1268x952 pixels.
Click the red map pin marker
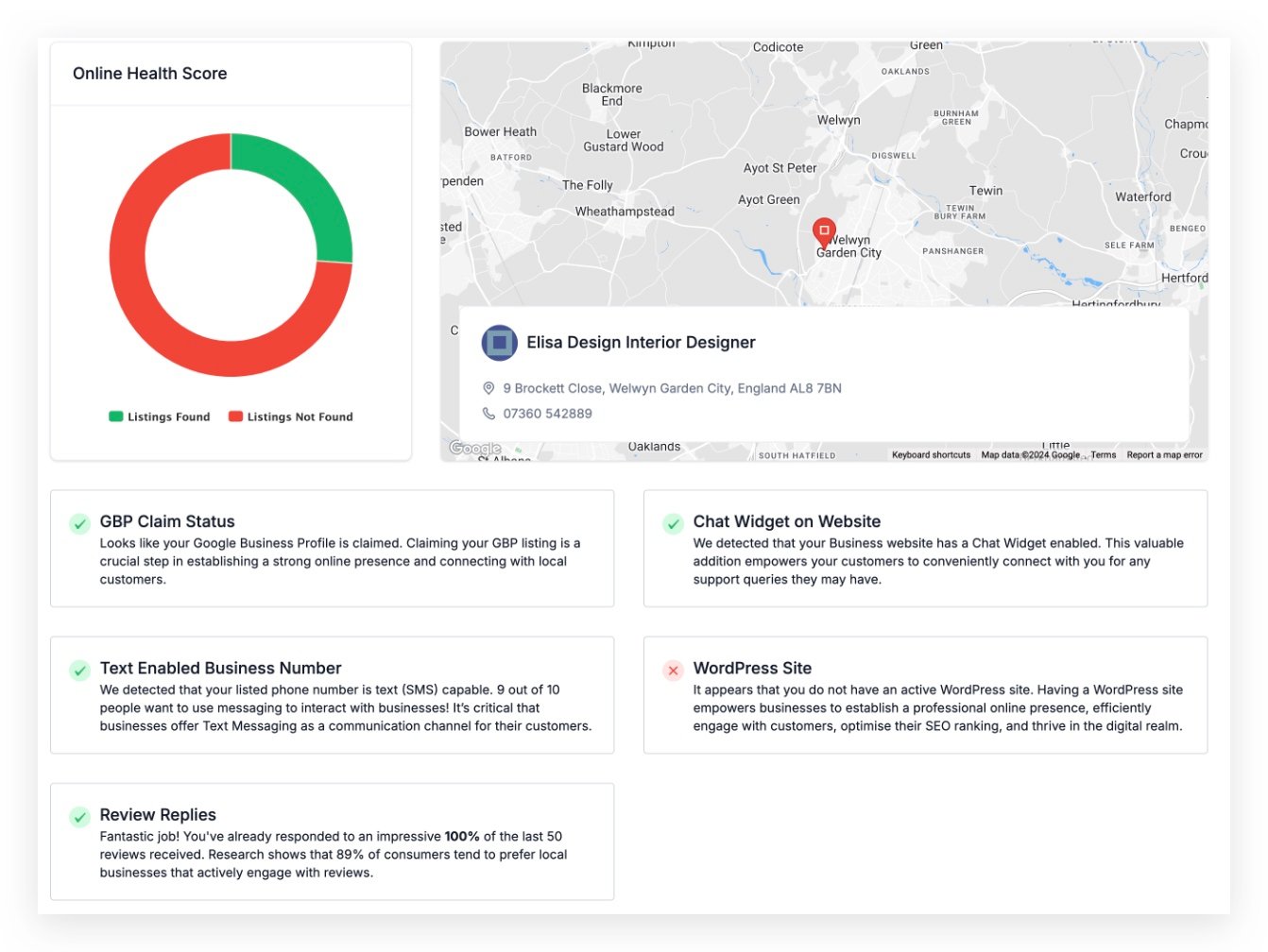(x=824, y=230)
